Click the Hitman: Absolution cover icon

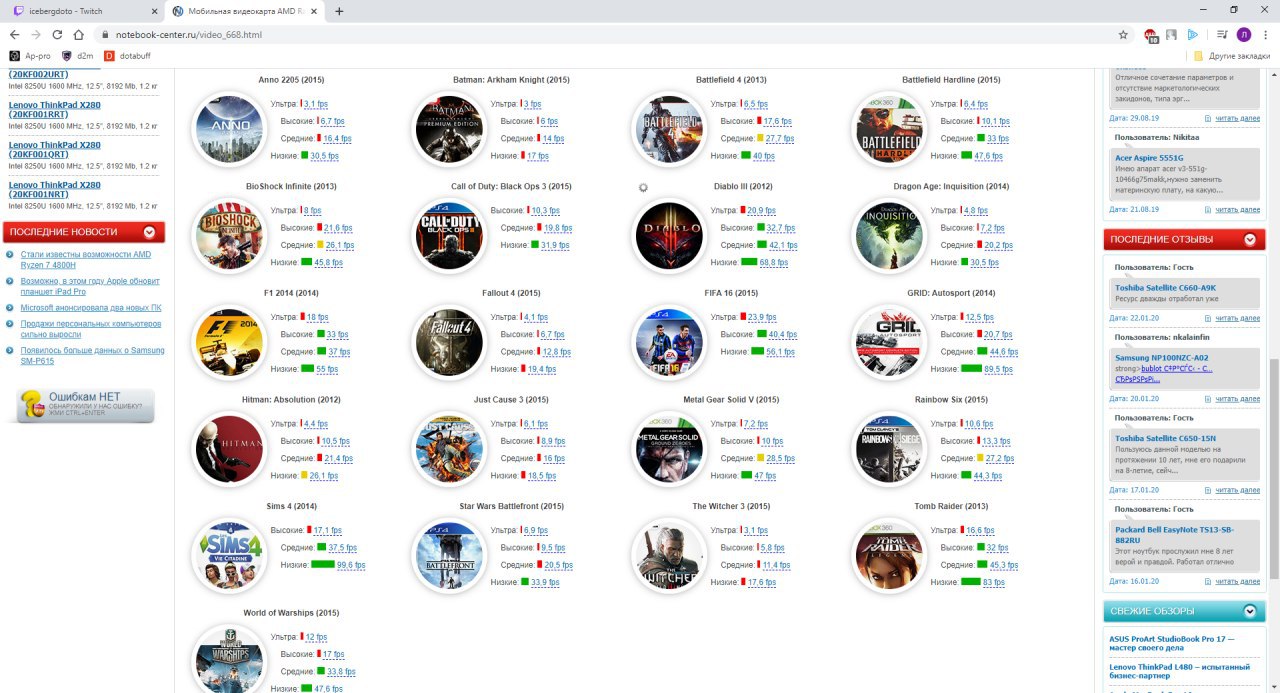click(229, 449)
